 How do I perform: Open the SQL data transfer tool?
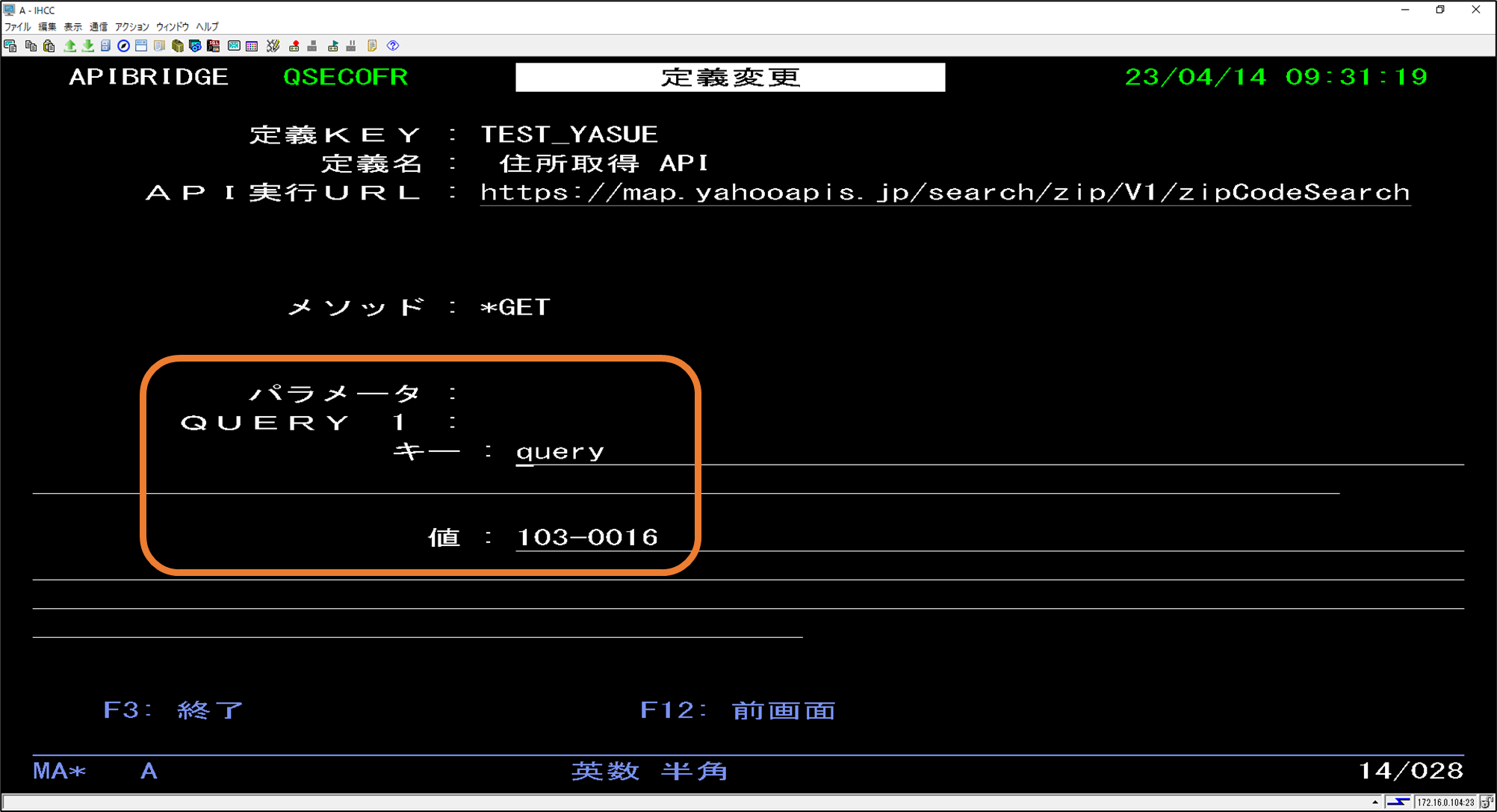pyautogui.click(x=214, y=46)
